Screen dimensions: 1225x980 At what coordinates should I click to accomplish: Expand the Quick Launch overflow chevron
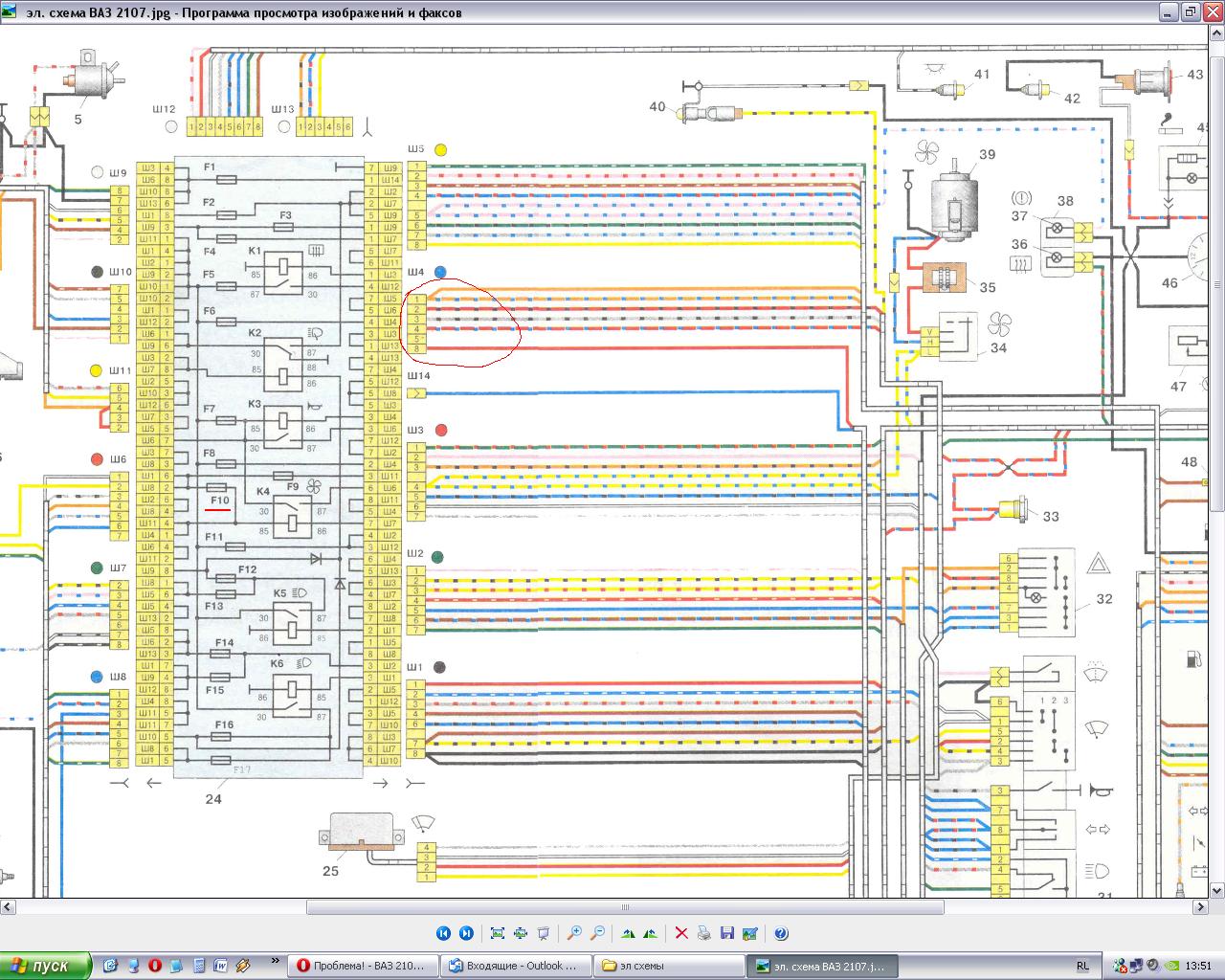[277, 960]
